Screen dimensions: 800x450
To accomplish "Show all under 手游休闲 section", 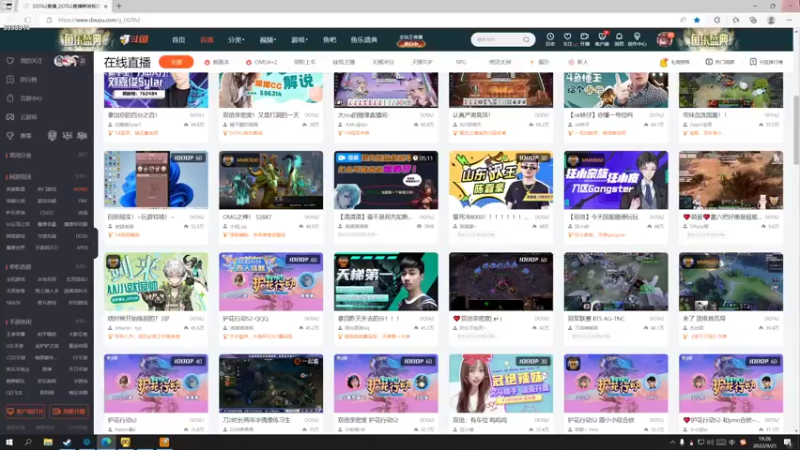I will pyautogui.click(x=81, y=321).
